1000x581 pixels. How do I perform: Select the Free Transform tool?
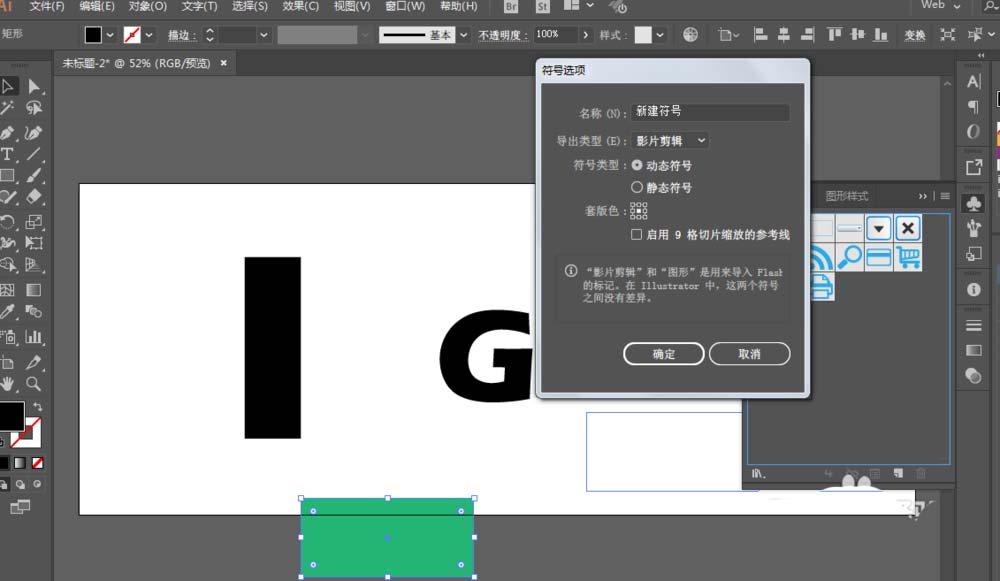34,243
